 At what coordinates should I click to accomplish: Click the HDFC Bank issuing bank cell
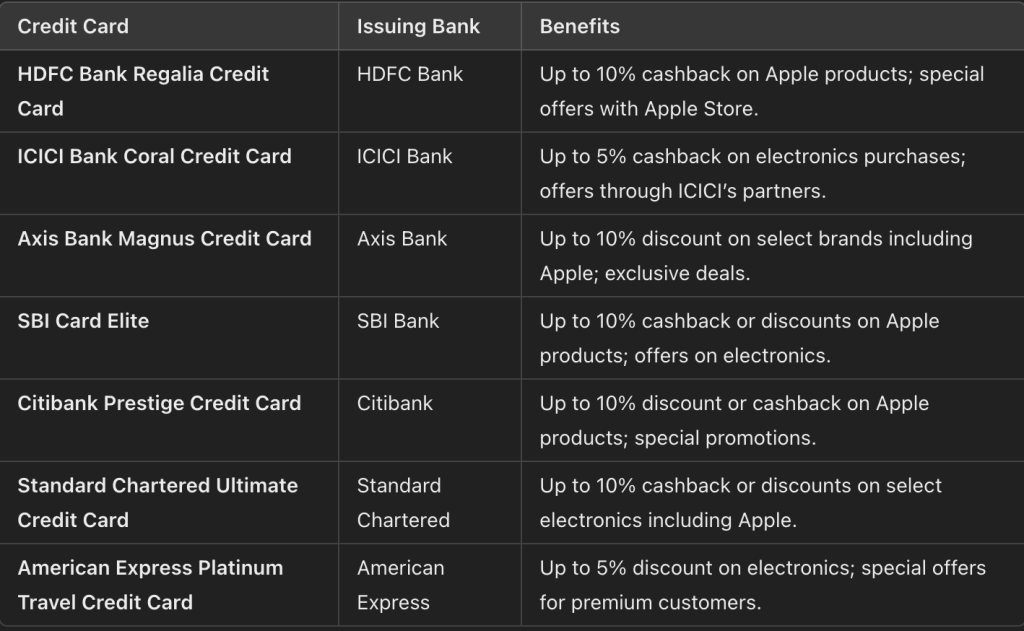pos(409,74)
